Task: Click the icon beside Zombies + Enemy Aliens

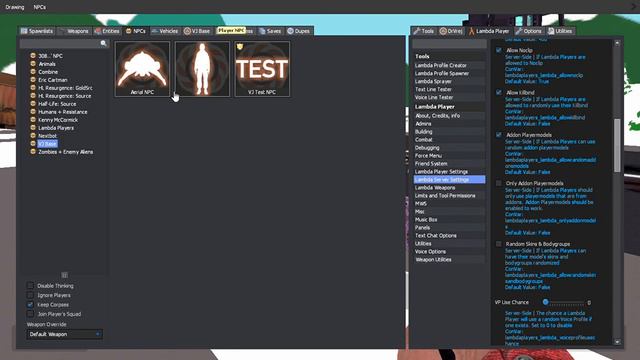Action: 33,151
